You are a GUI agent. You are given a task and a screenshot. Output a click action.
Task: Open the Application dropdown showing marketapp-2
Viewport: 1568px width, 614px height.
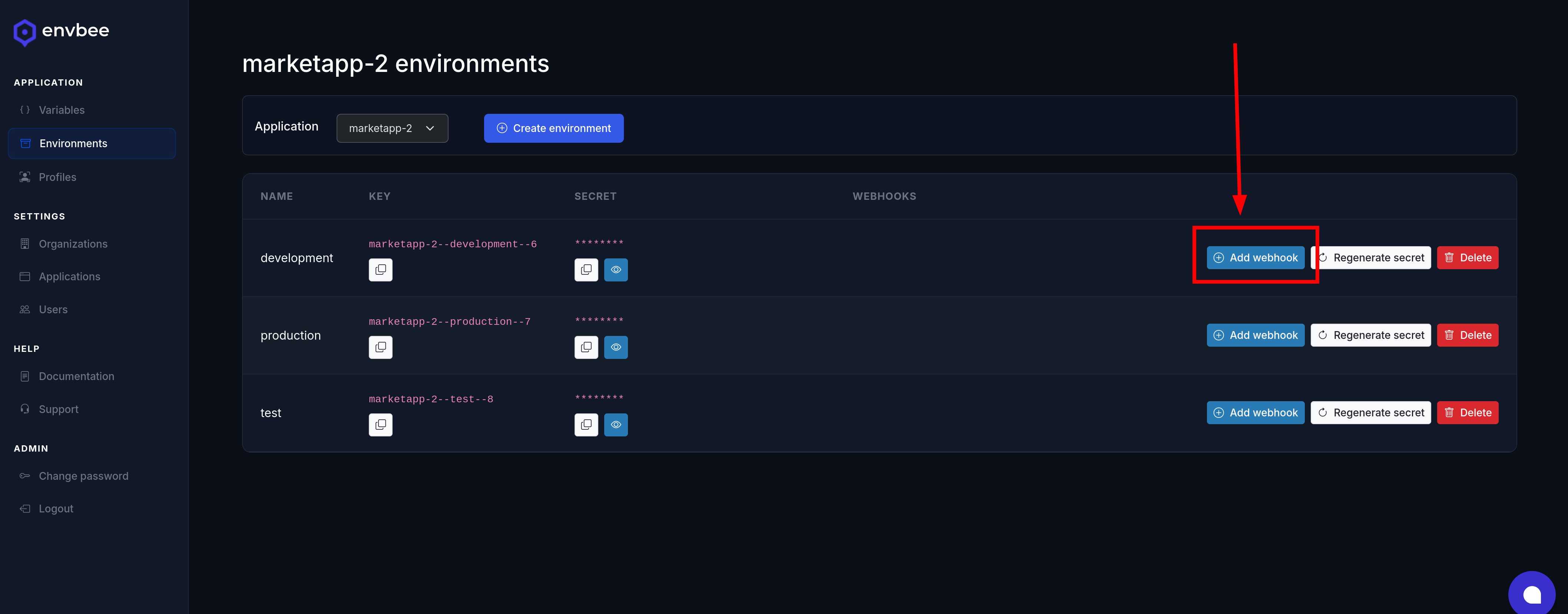tap(392, 129)
